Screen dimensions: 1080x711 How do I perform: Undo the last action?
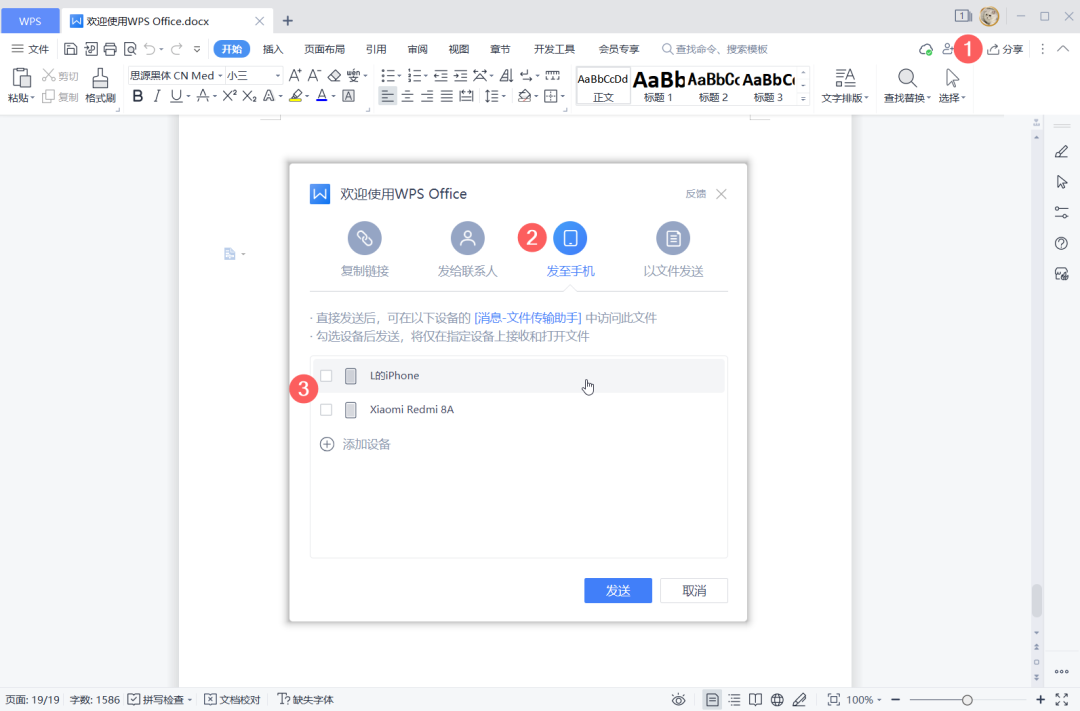[x=149, y=49]
